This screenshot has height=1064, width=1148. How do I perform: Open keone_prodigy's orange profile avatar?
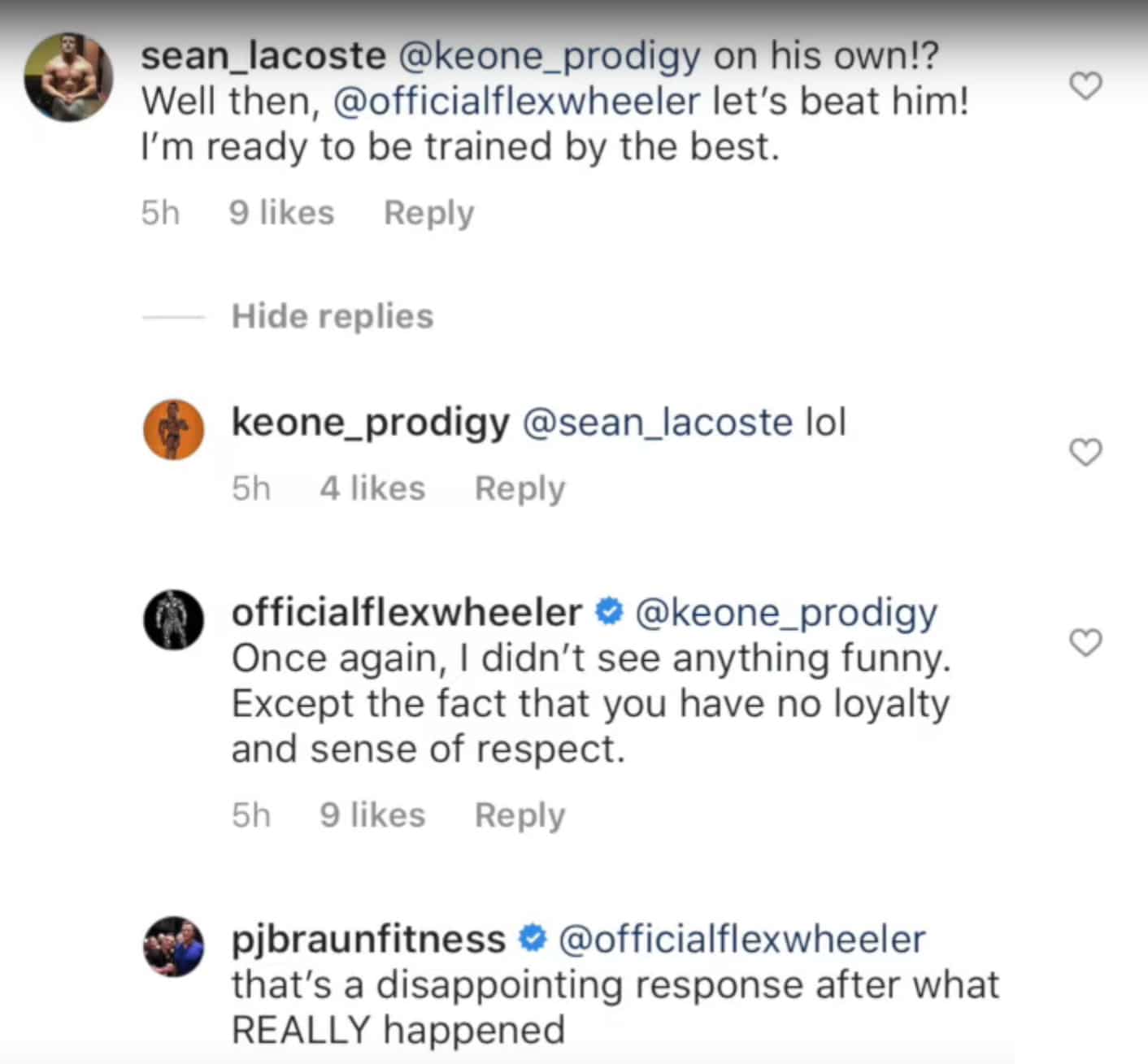(x=173, y=429)
